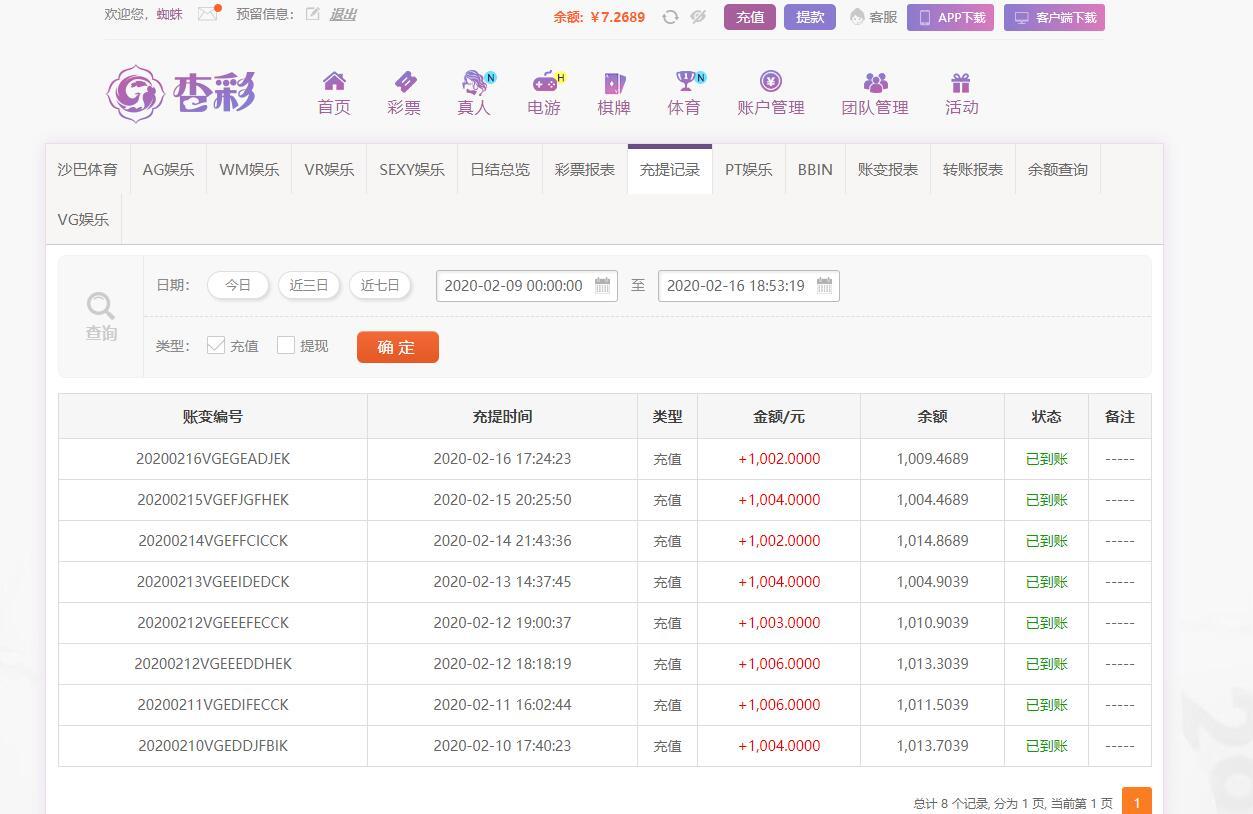Click record 20200212VGEEEFECCK
Screen dimensions: 1253x814
[x=213, y=623]
